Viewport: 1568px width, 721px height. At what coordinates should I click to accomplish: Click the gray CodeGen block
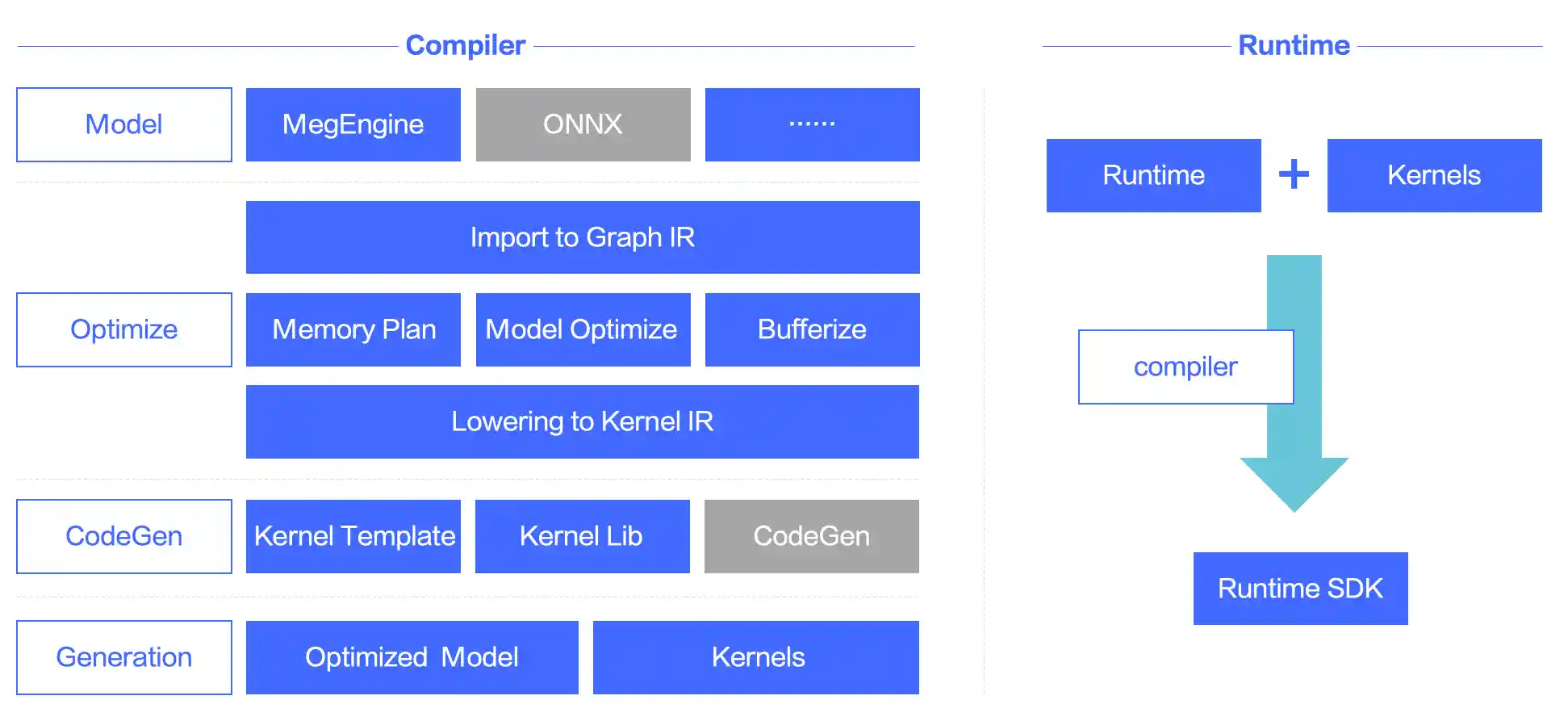click(811, 536)
